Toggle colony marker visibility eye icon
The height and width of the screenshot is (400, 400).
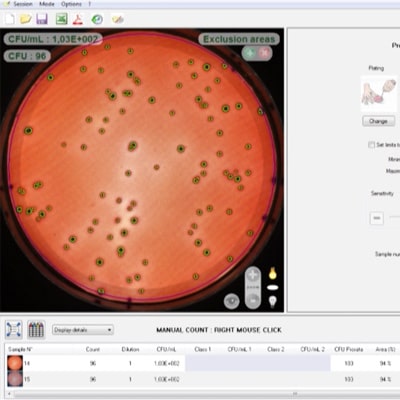[232, 301]
